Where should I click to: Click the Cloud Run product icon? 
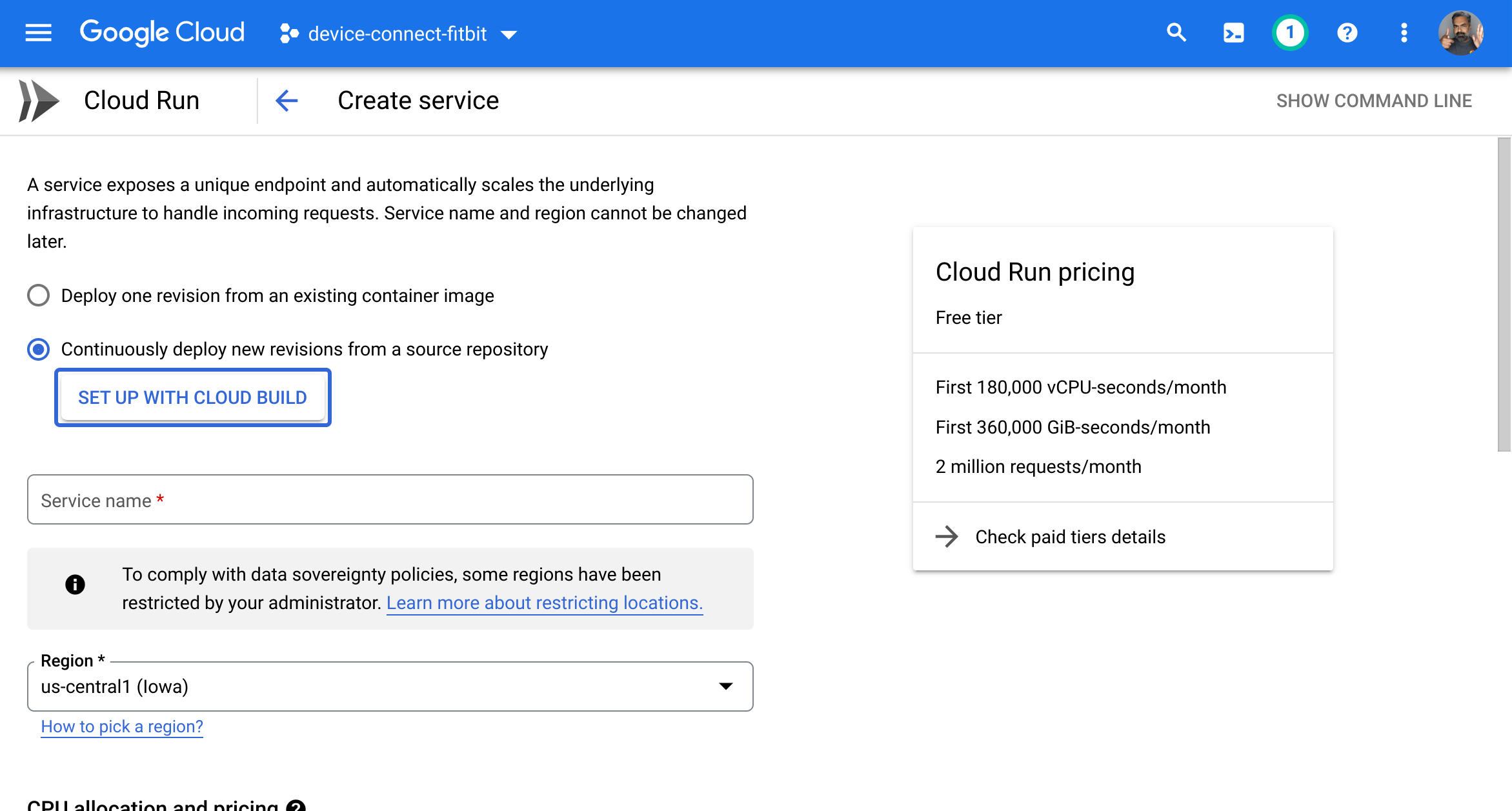coord(39,101)
